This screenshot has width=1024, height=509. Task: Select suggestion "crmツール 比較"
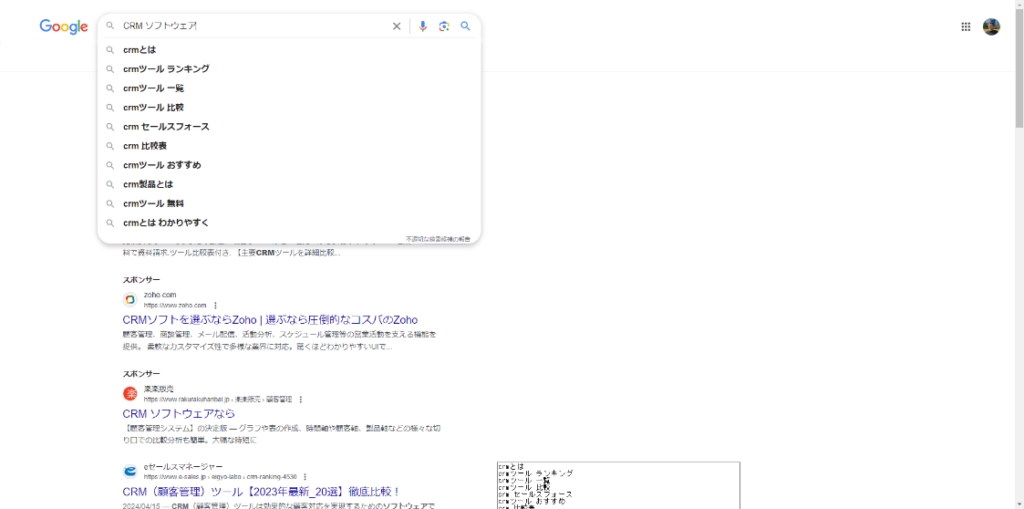[289, 107]
